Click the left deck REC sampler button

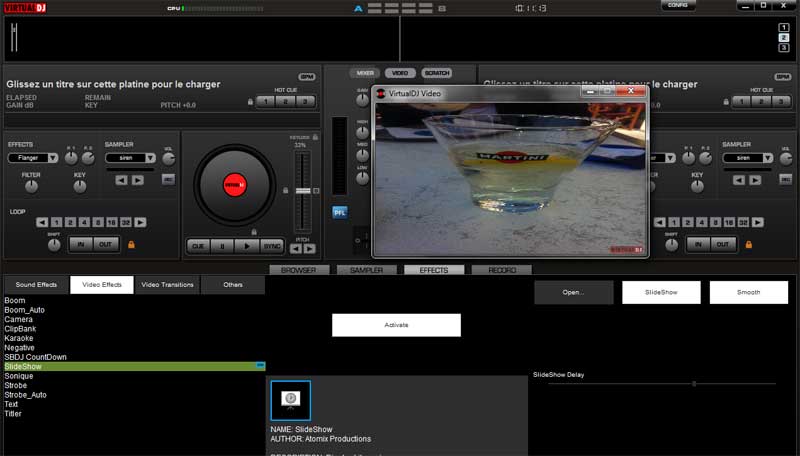coord(168,179)
